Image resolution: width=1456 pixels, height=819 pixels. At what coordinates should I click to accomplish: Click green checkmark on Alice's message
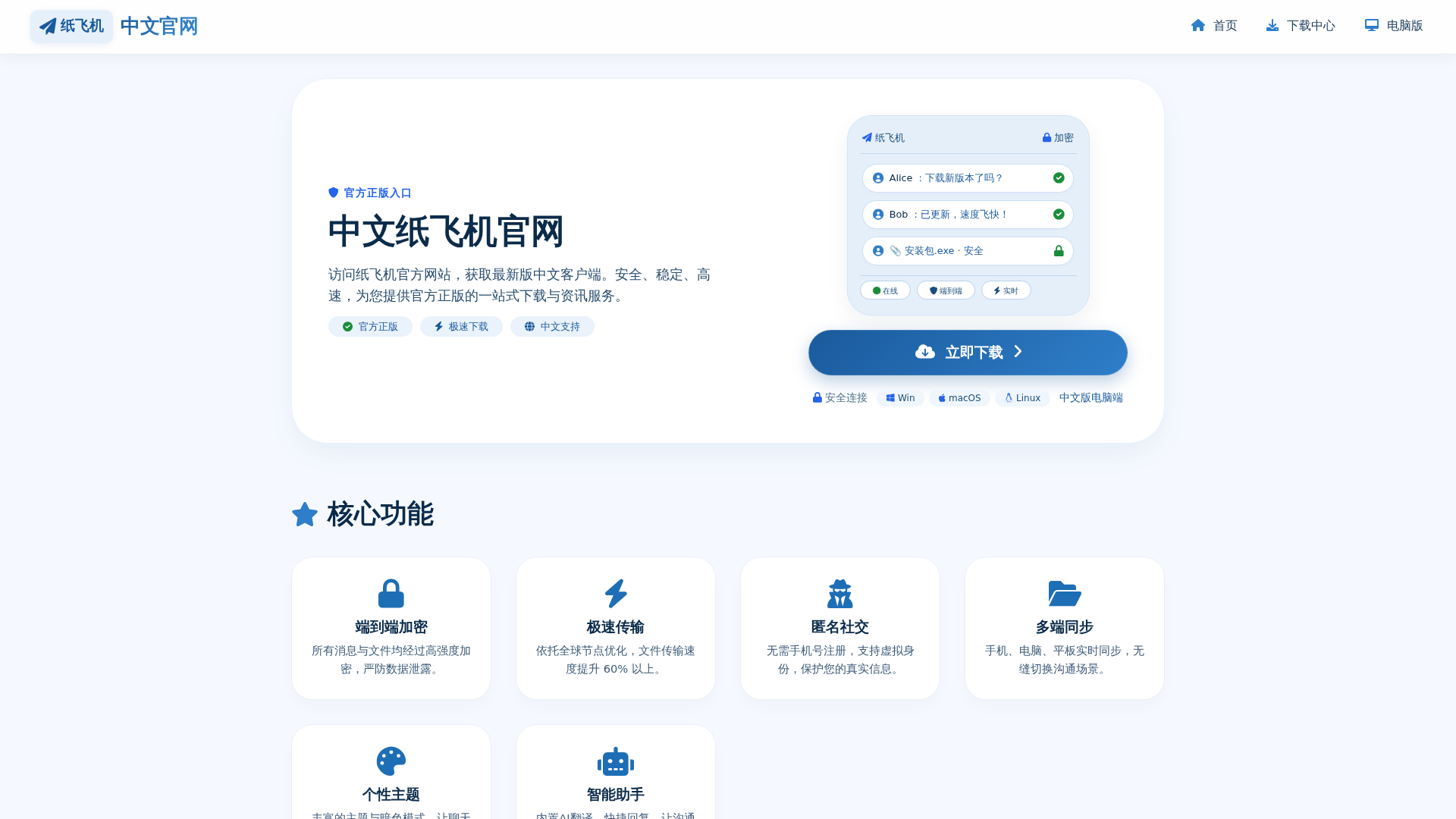[1059, 178]
